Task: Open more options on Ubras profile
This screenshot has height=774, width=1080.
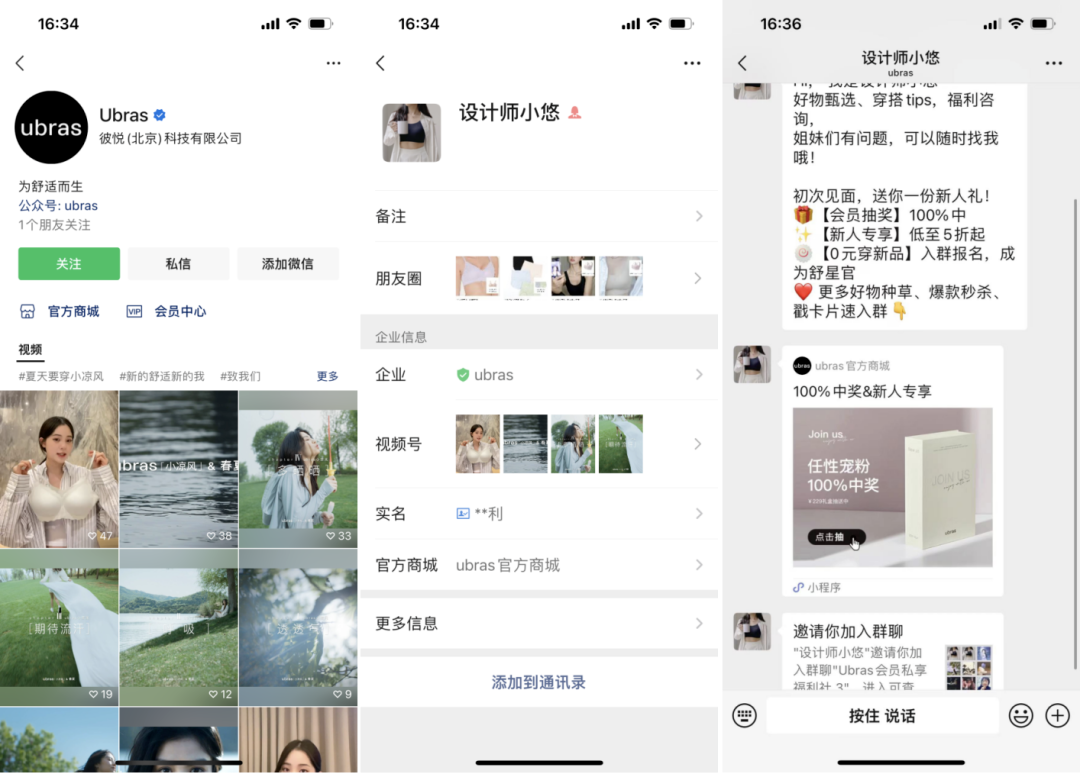Action: (x=333, y=63)
